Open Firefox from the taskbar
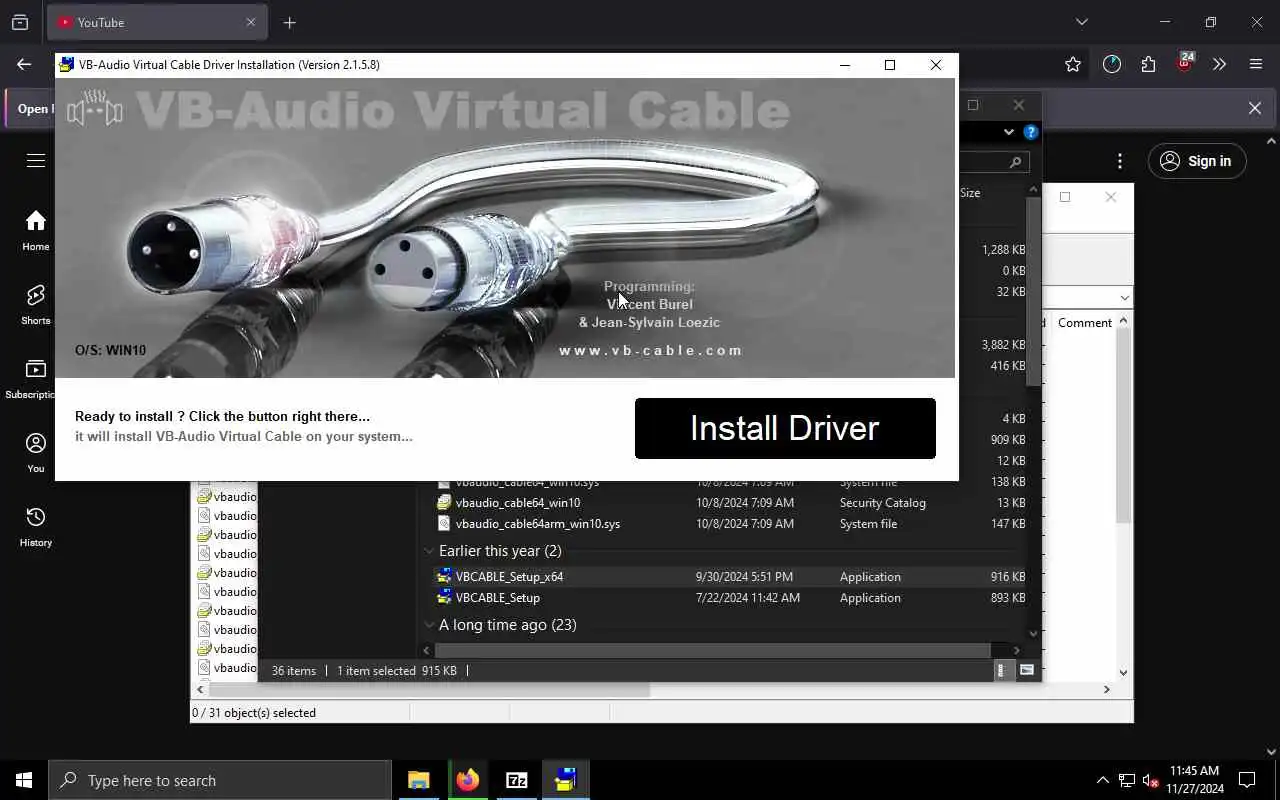The image size is (1280, 800). click(x=468, y=780)
